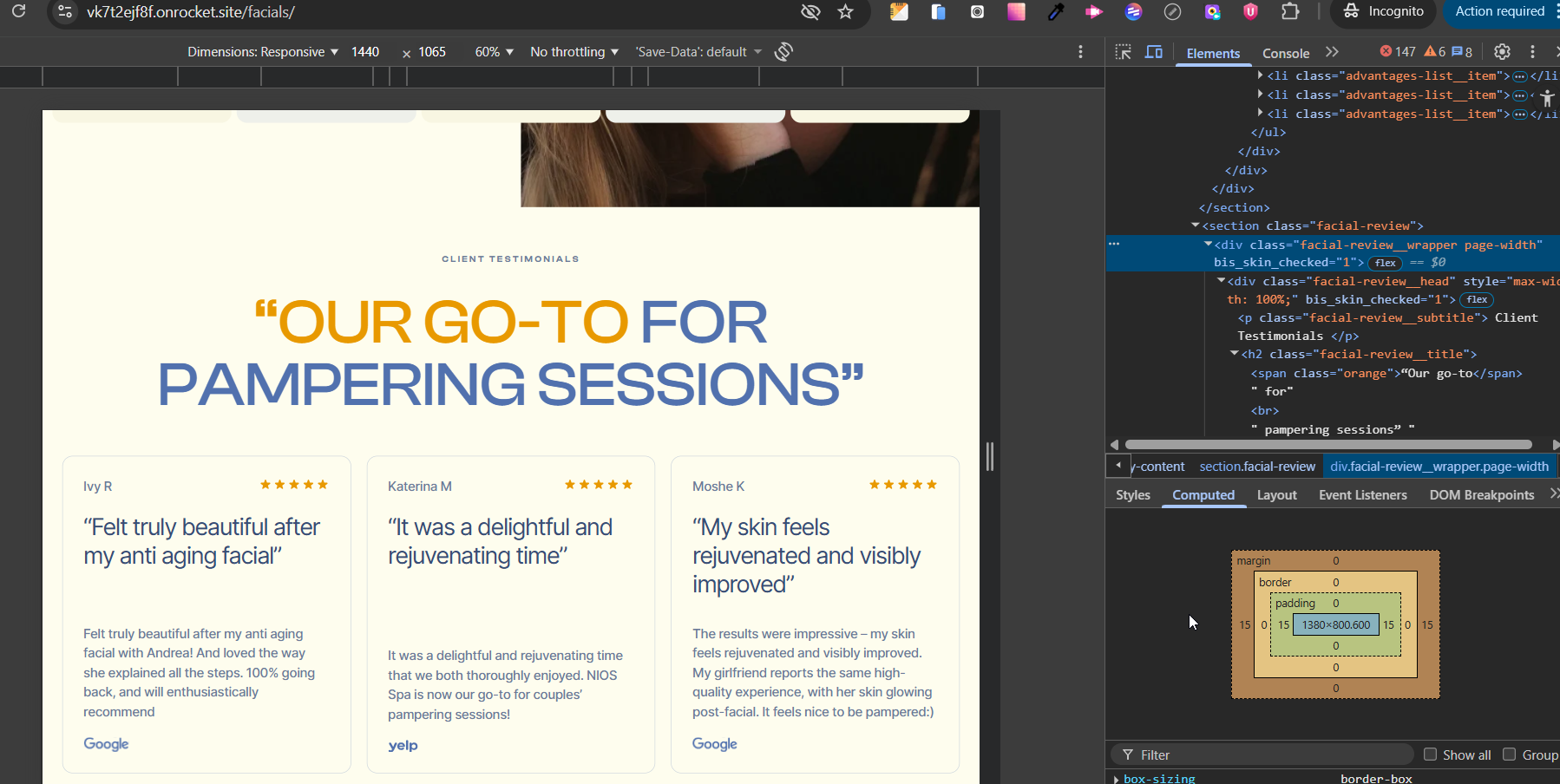Toggle the device toolbar icon
The height and width of the screenshot is (784, 1560).
tap(1154, 52)
